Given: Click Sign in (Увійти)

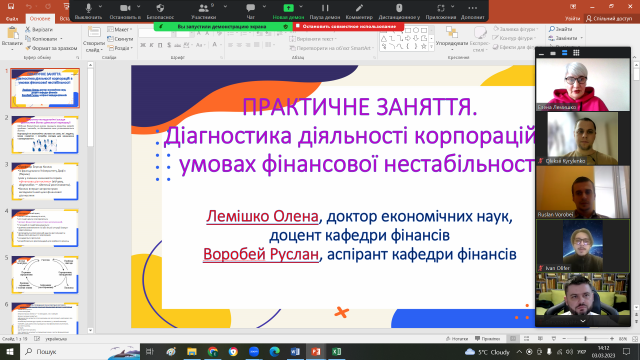Looking at the screenshot, I should tap(572, 18).
